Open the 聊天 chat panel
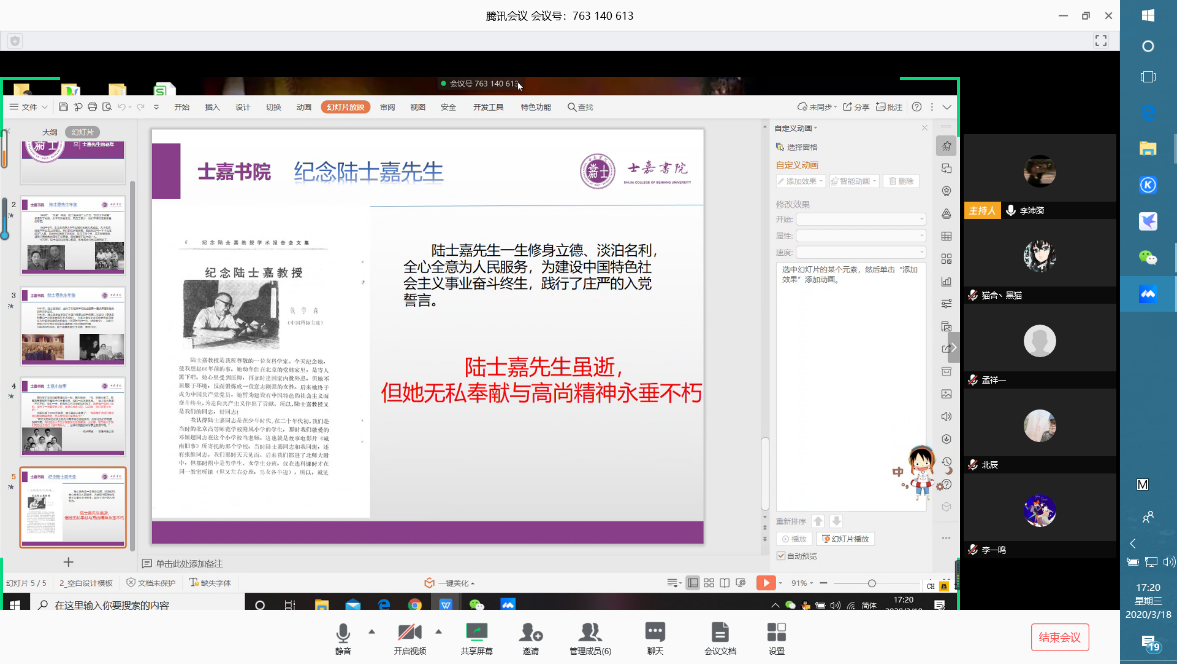Image resolution: width=1177 pixels, height=664 pixels. point(655,638)
